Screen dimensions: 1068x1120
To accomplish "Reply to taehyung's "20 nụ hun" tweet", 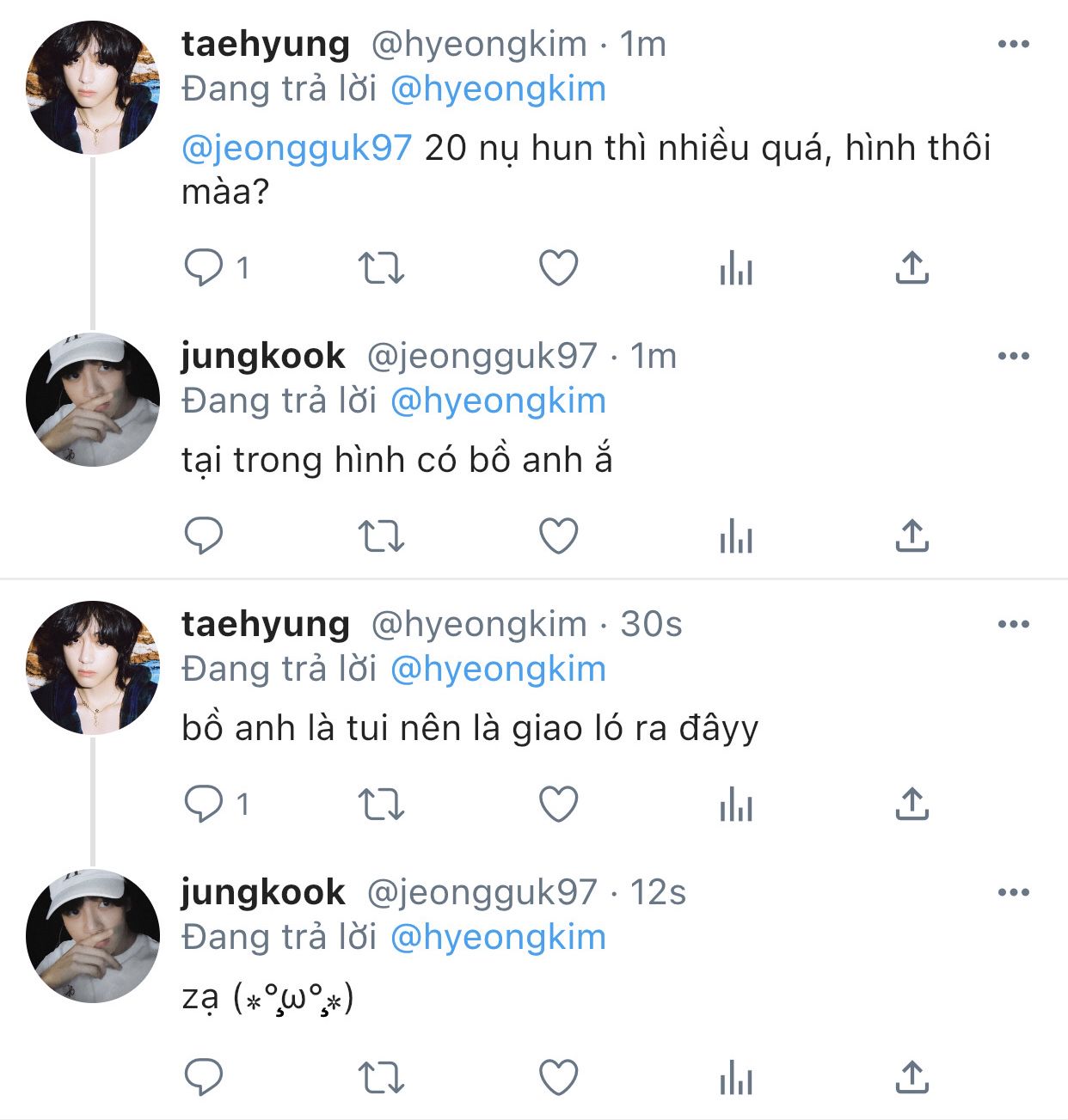I will click(x=204, y=268).
